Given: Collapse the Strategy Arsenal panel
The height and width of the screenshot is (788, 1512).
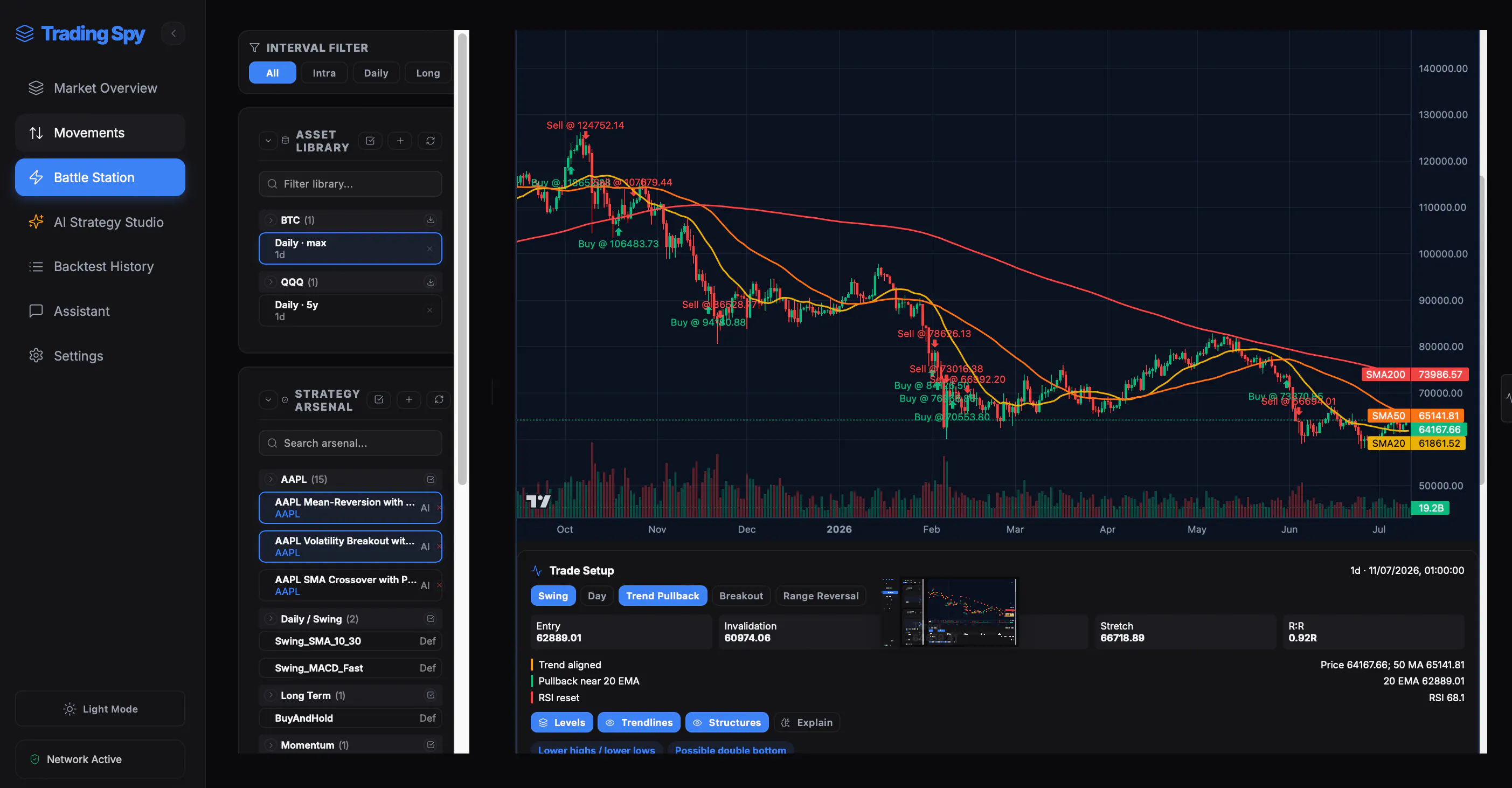Looking at the screenshot, I should click(x=268, y=400).
